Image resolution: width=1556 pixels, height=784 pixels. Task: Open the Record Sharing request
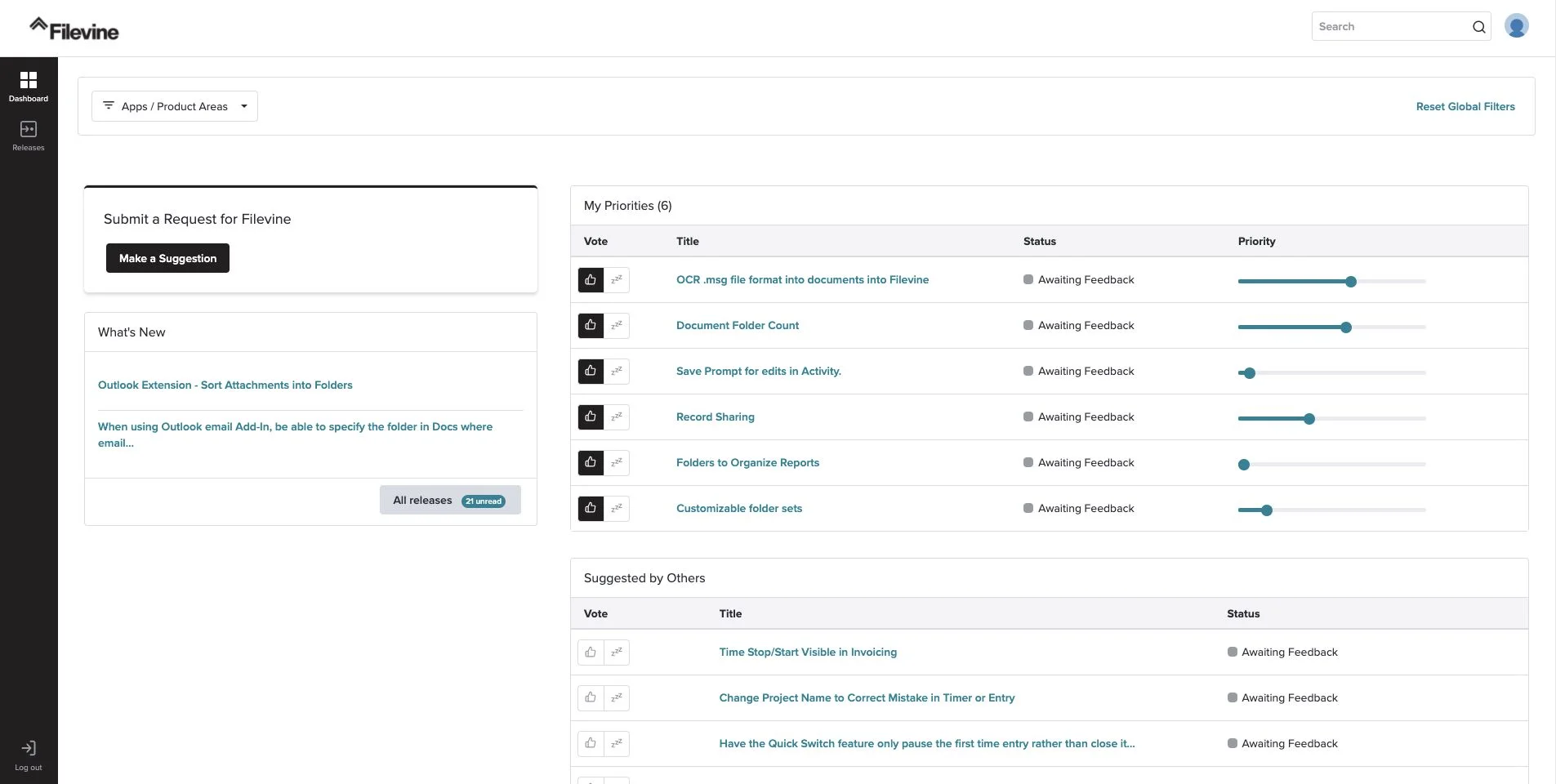[x=716, y=416]
